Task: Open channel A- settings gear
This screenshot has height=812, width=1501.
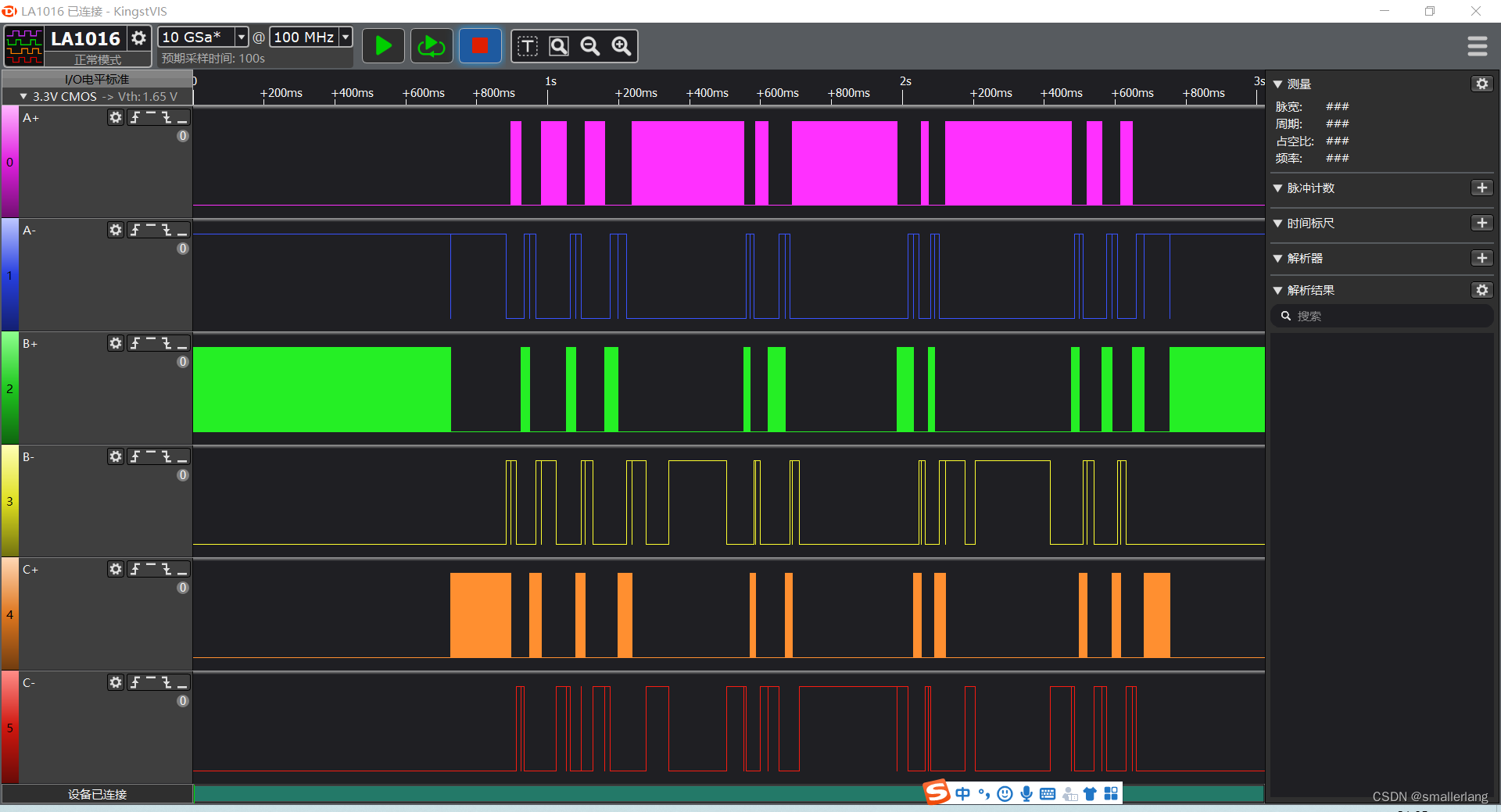Action: (116, 230)
